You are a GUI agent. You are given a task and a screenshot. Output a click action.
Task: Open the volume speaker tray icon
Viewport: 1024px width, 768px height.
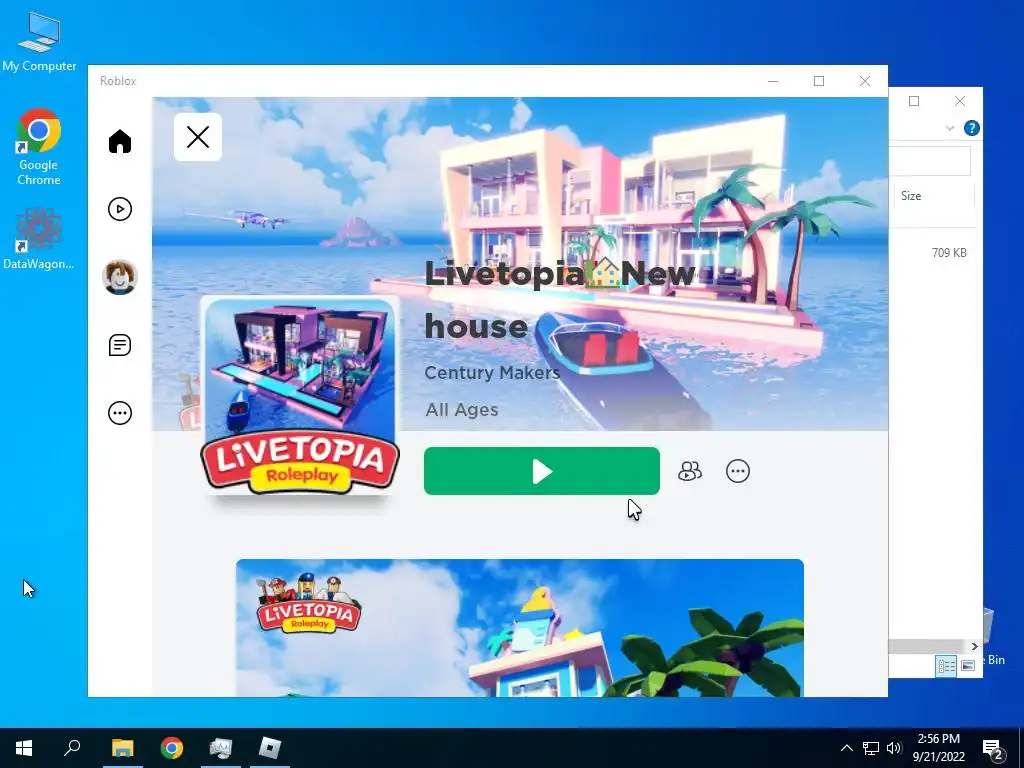pos(894,748)
